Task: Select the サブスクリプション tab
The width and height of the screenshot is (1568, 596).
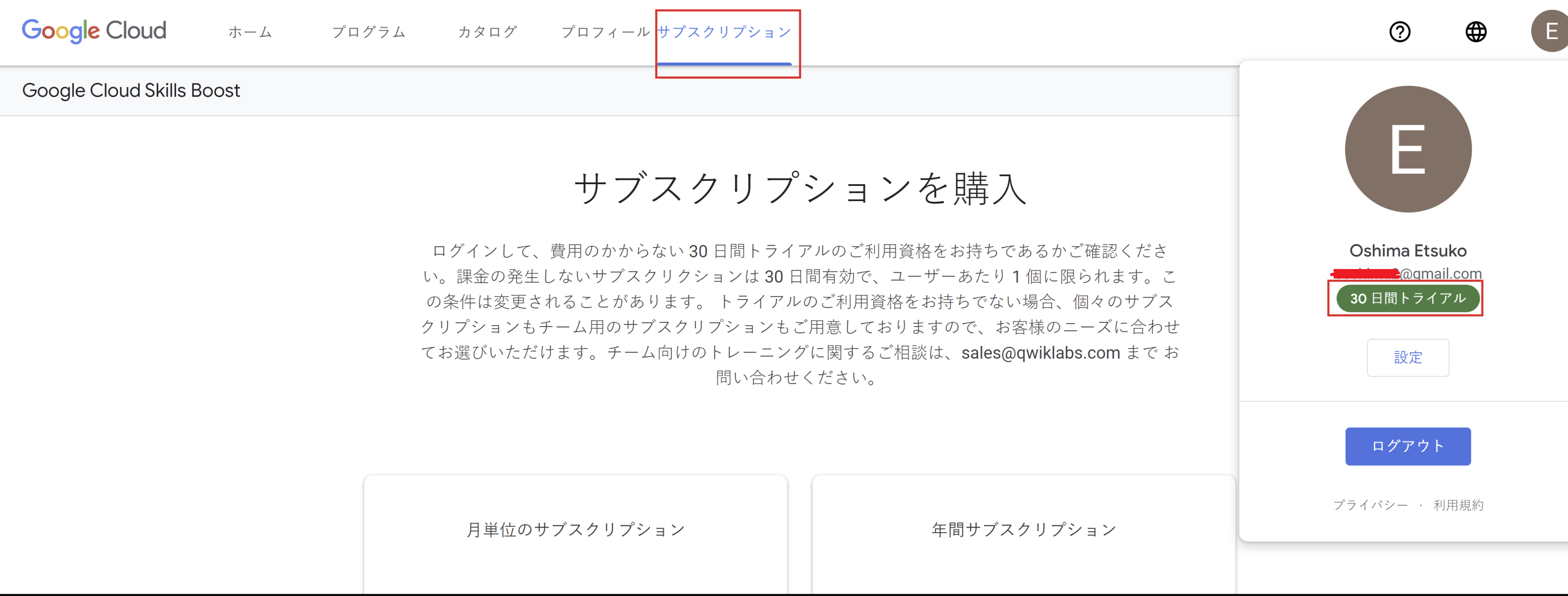Action: [724, 32]
